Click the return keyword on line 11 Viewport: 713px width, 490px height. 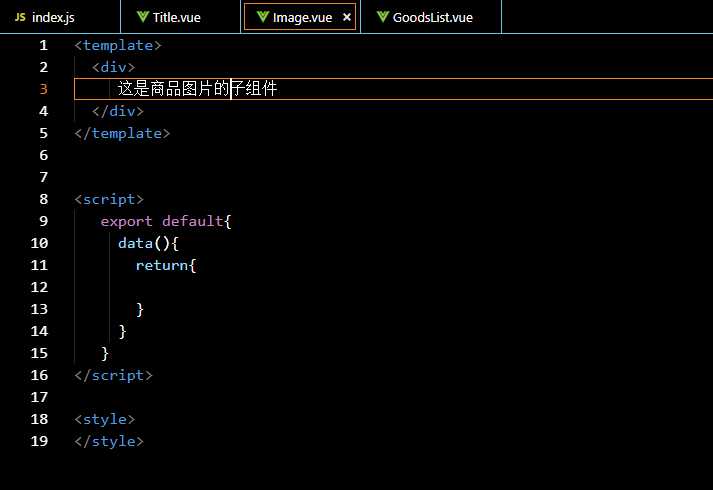tap(161, 265)
